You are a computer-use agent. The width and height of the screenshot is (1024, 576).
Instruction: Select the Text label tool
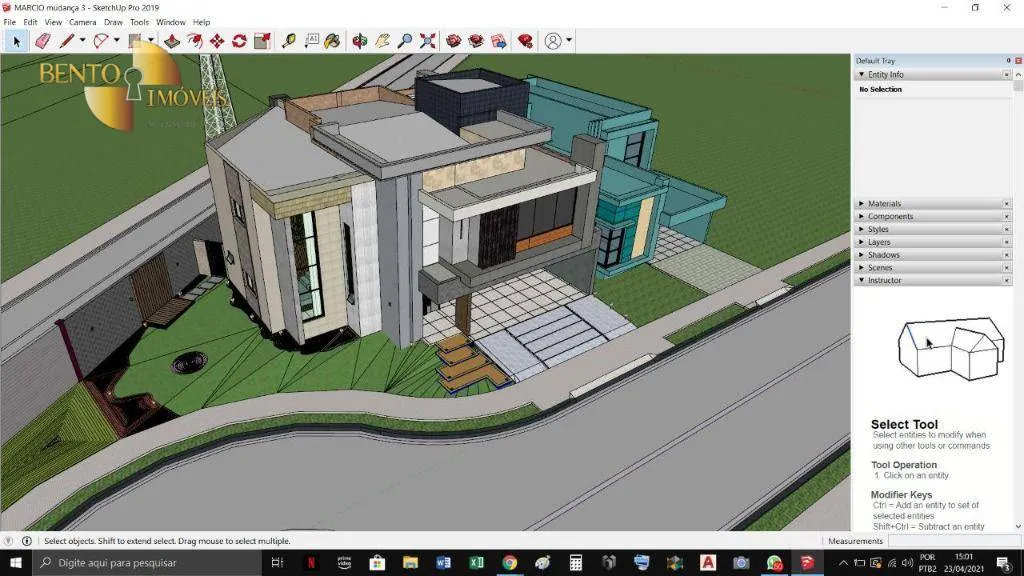coord(312,41)
